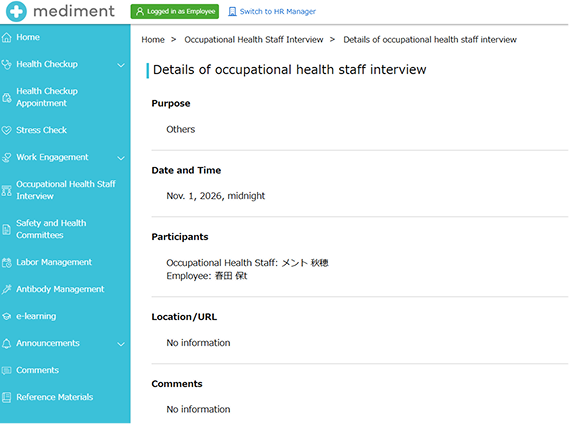Image resolution: width=569 pixels, height=424 pixels.
Task: Click the Logged in as Employee button
Action: 175,12
